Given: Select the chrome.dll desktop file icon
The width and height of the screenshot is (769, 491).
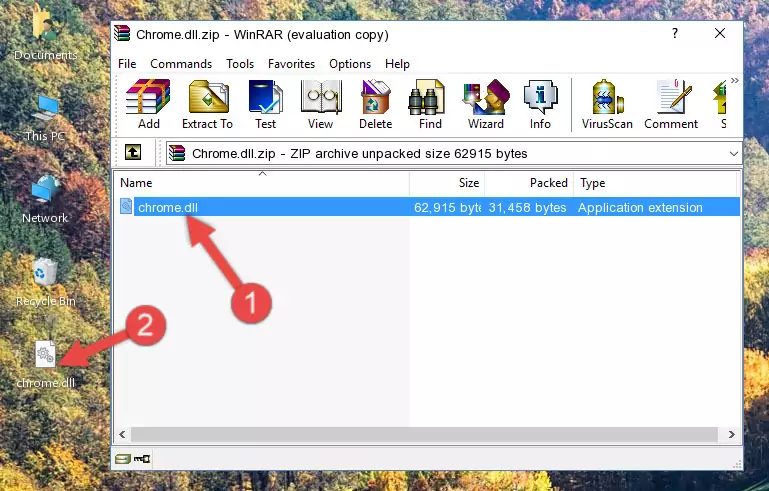Looking at the screenshot, I should [45, 364].
